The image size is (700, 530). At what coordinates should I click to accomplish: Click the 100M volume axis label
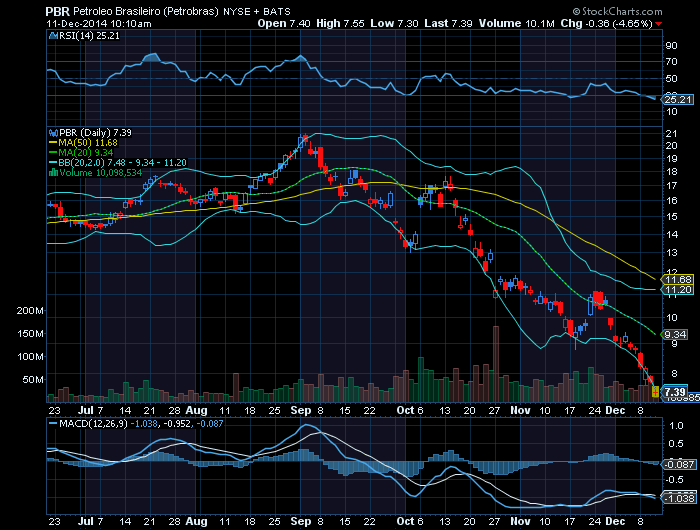(30, 356)
